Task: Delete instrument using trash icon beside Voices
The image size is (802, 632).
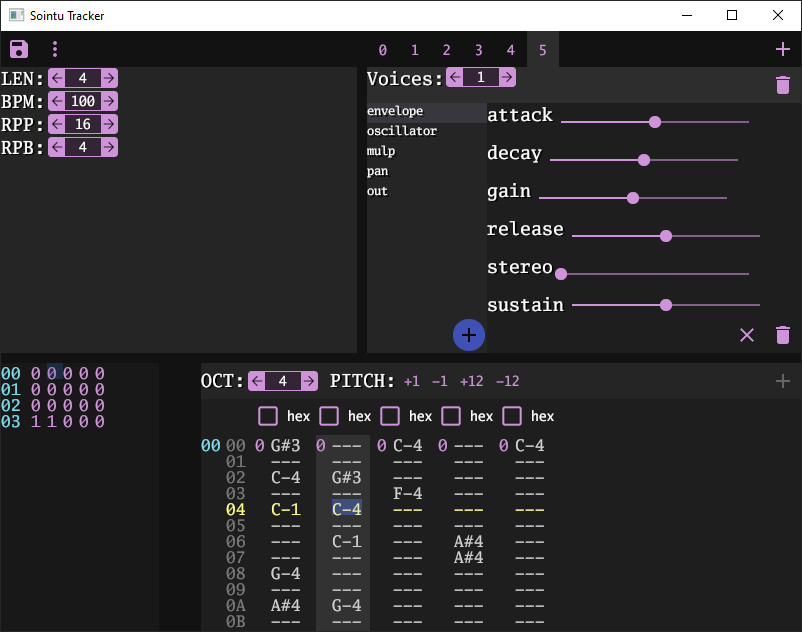Action: coord(782,85)
